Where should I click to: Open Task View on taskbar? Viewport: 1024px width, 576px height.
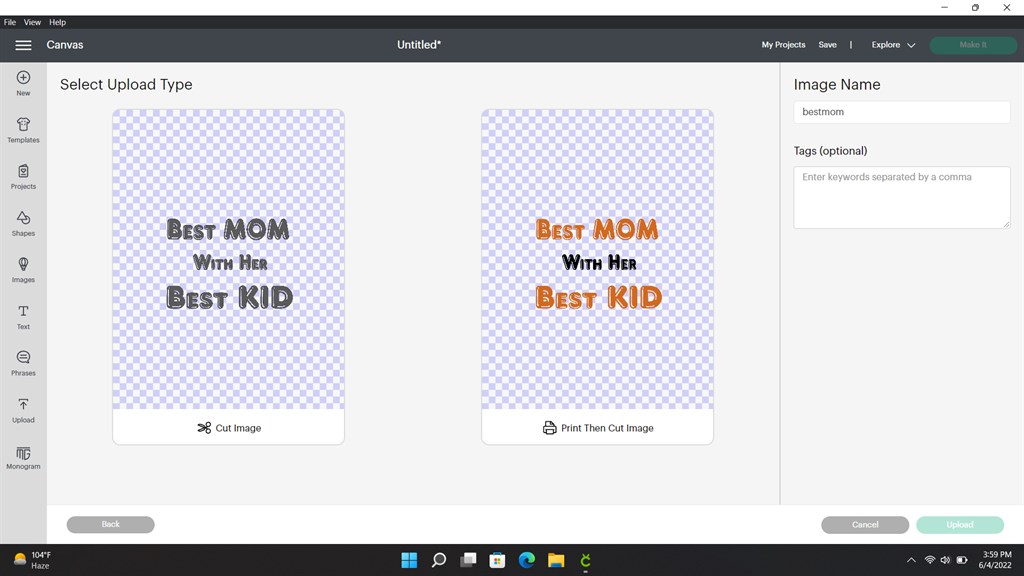(x=468, y=560)
